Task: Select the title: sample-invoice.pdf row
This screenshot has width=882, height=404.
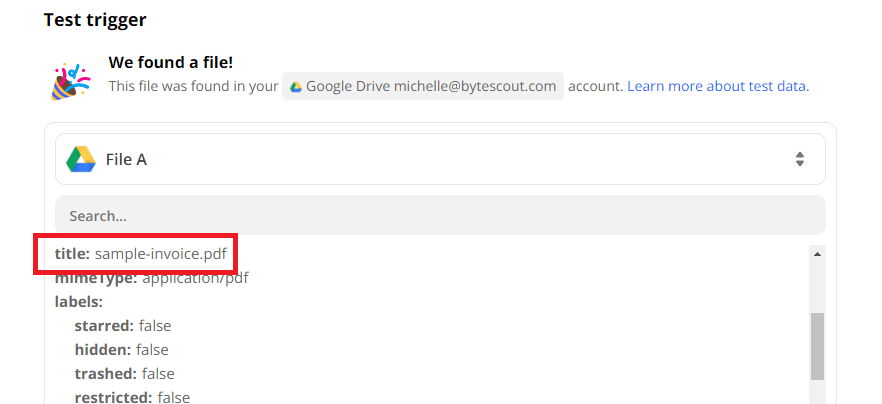Action: tap(137, 254)
